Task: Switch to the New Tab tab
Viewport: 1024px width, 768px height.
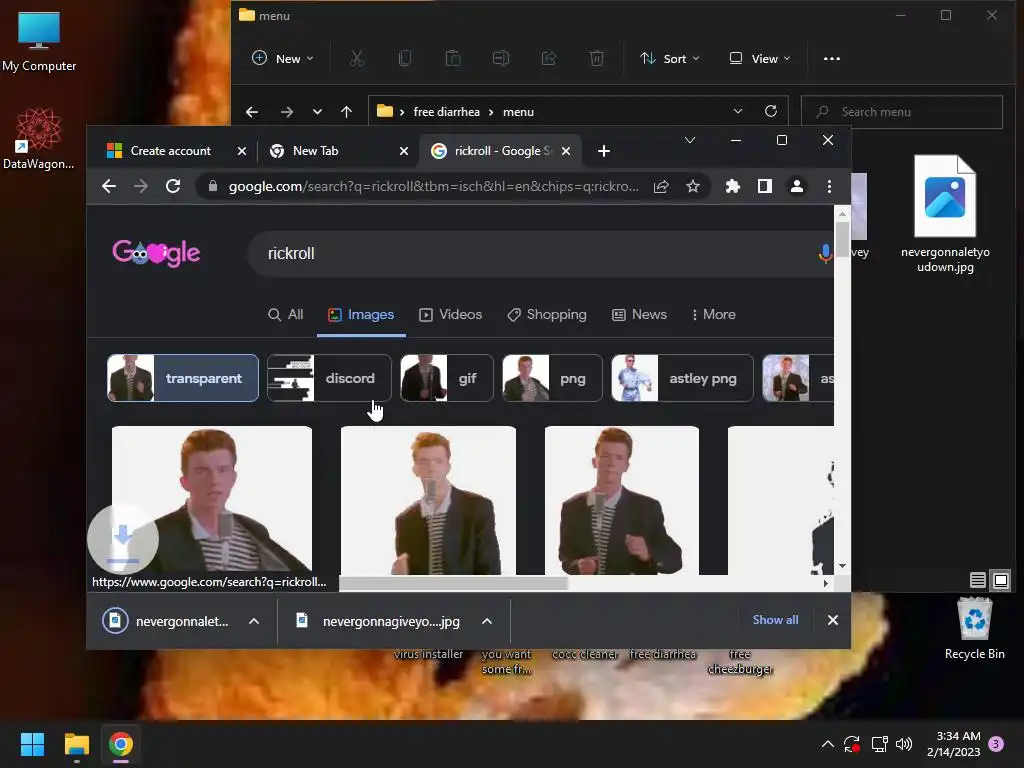Action: [315, 151]
